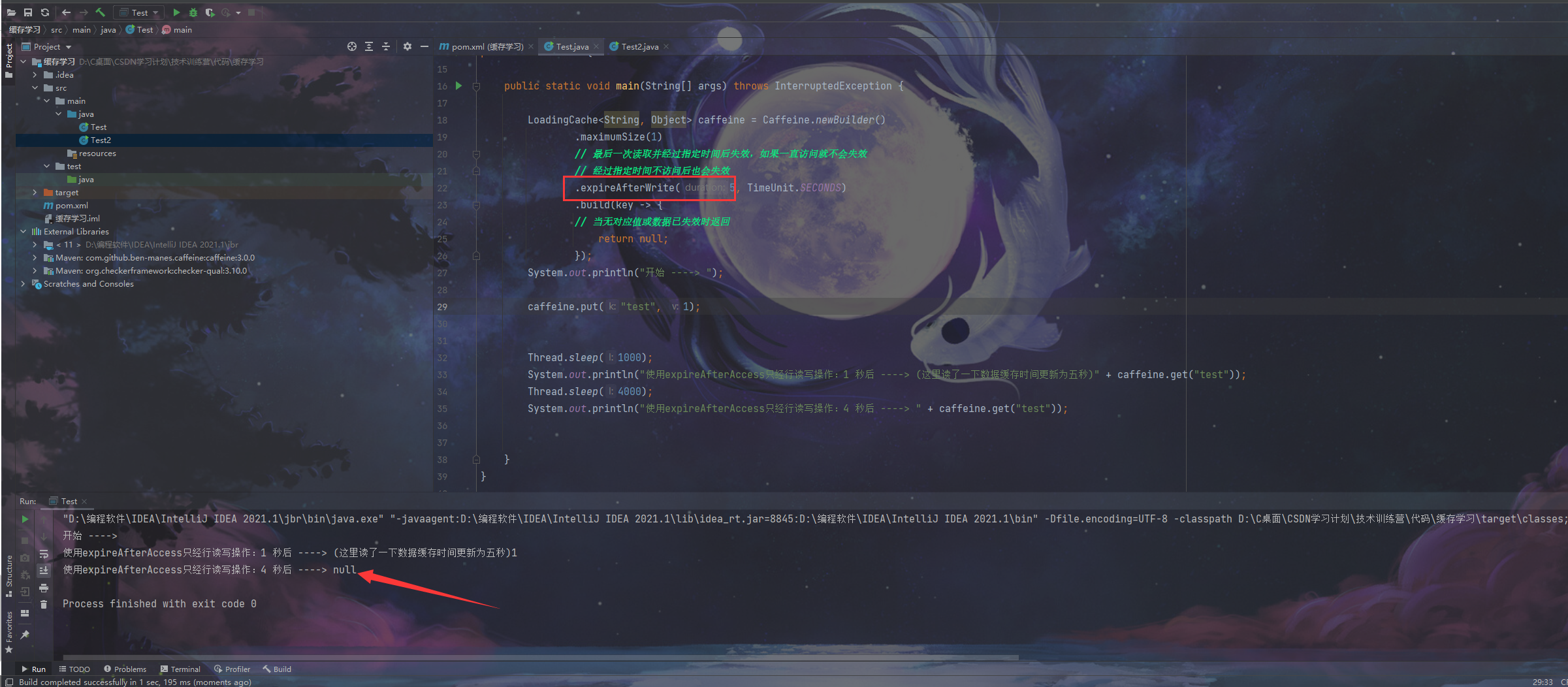Expand the .idea folder
This screenshot has width=1568, height=687.
35,74
